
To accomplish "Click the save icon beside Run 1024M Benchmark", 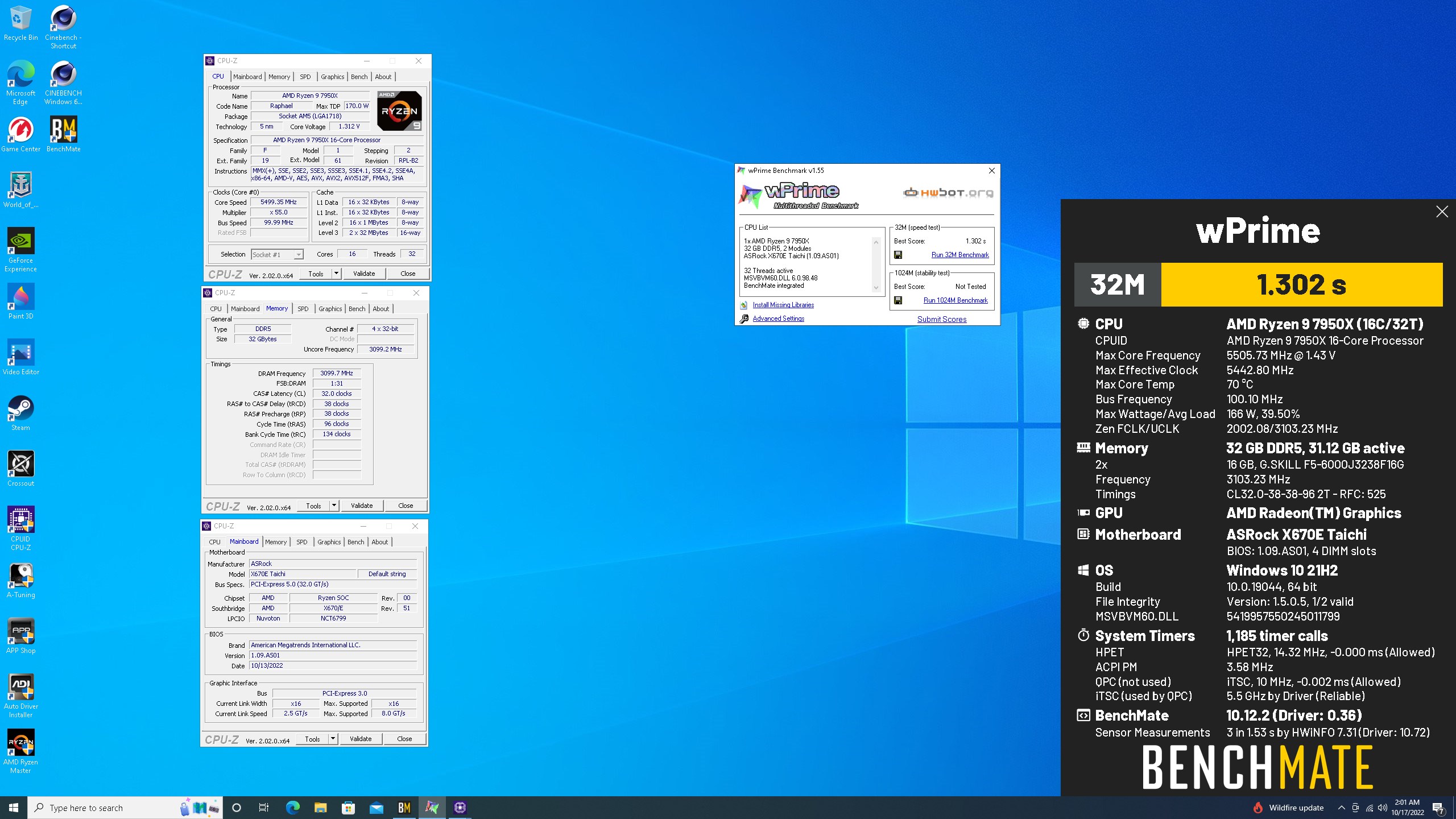I will (898, 300).
